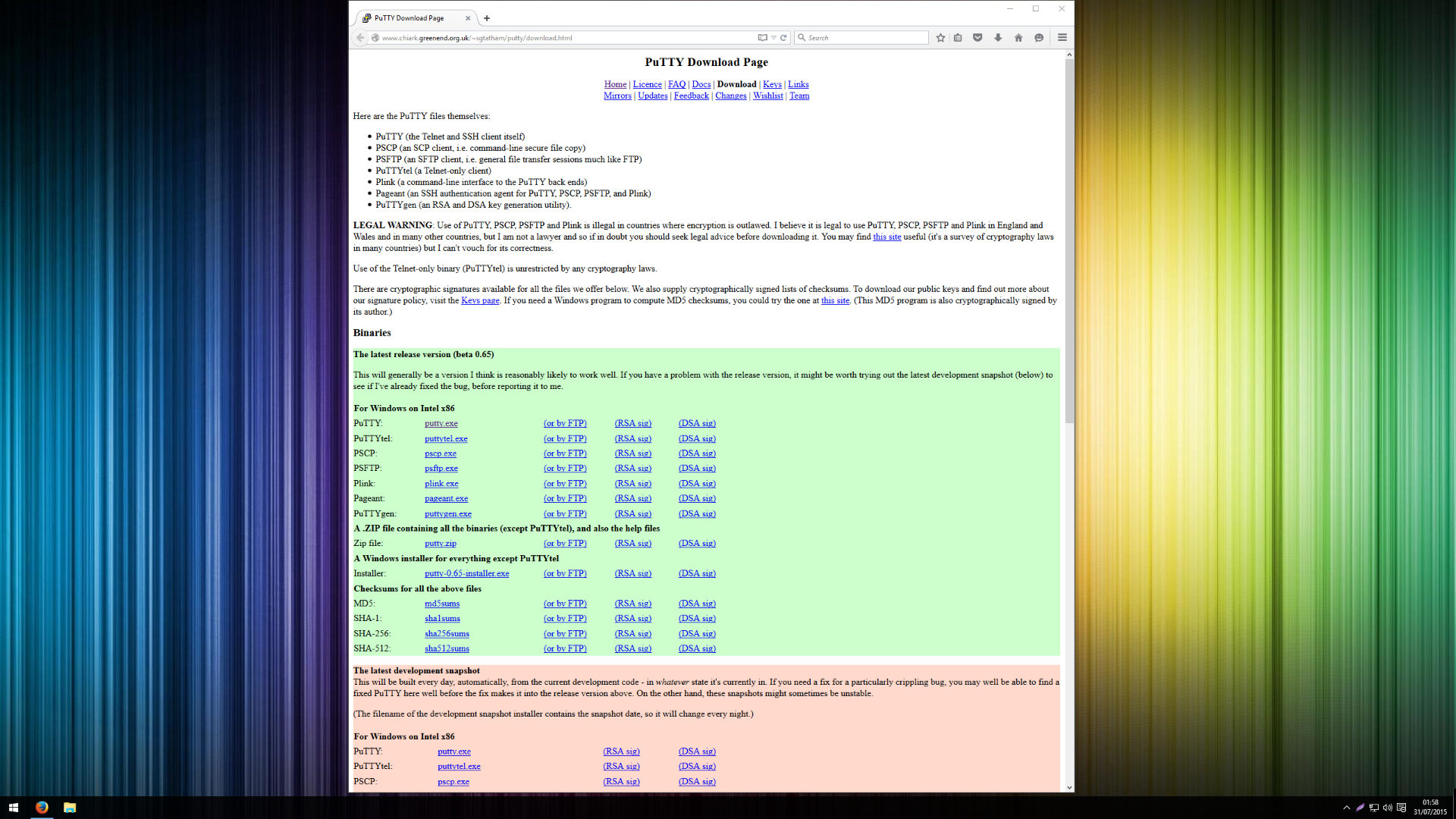This screenshot has width=1456, height=819.
Task: Open the Firefox hamburger menu
Action: pyautogui.click(x=1062, y=37)
